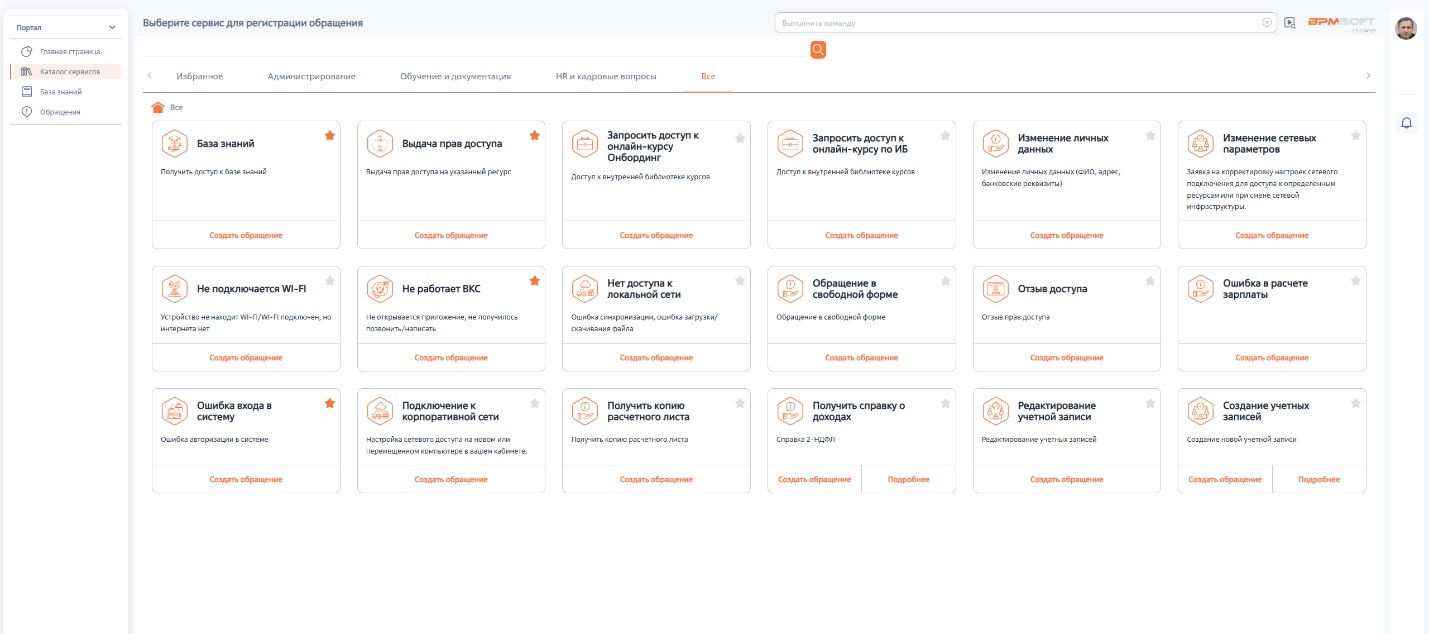Unfavorite the 'Не работает ВКС' star
The height and width of the screenshot is (634, 1429).
pyautogui.click(x=534, y=281)
